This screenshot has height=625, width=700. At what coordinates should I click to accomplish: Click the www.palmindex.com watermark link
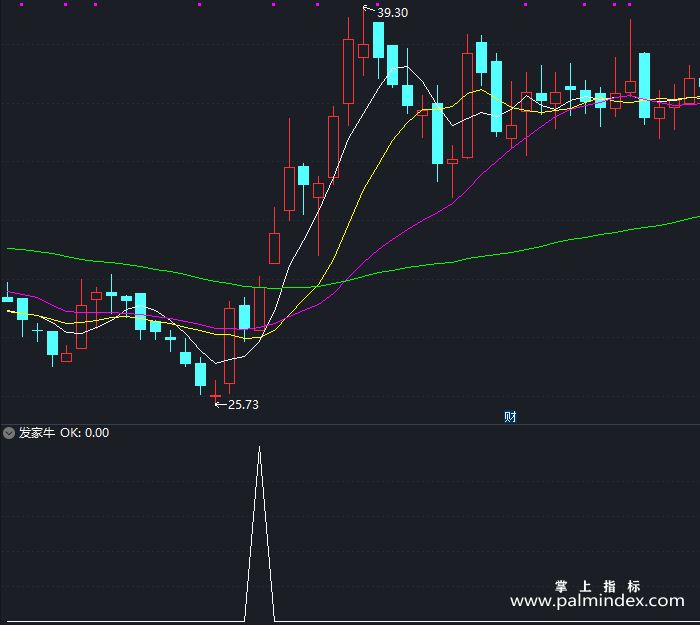pos(597,601)
